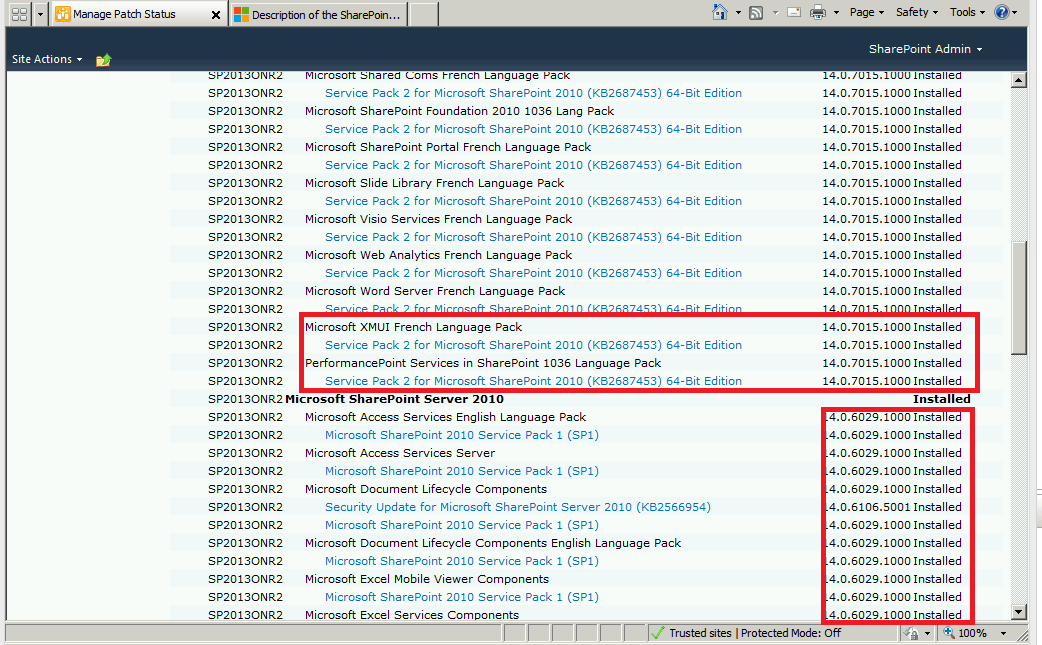Select Microsoft Visio Services French Language Pack text
The image size is (1042, 645).
438,219
